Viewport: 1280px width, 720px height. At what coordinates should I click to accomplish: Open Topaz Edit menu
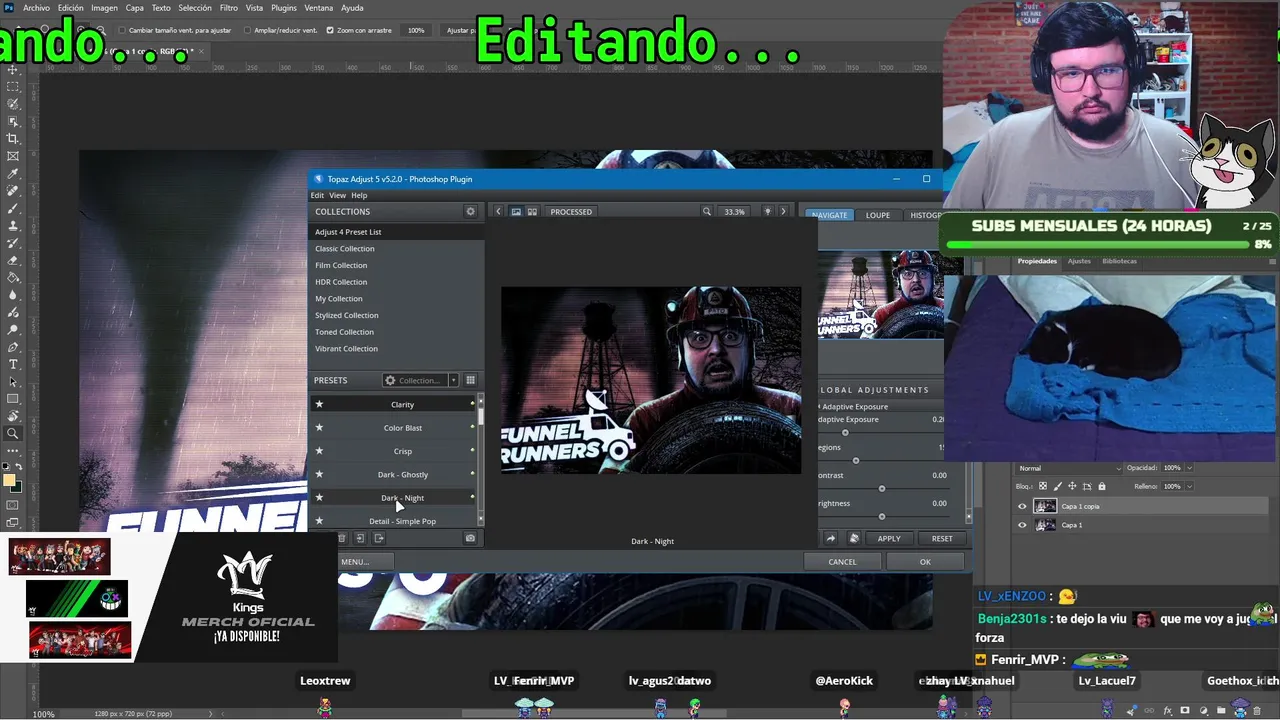pyautogui.click(x=317, y=195)
